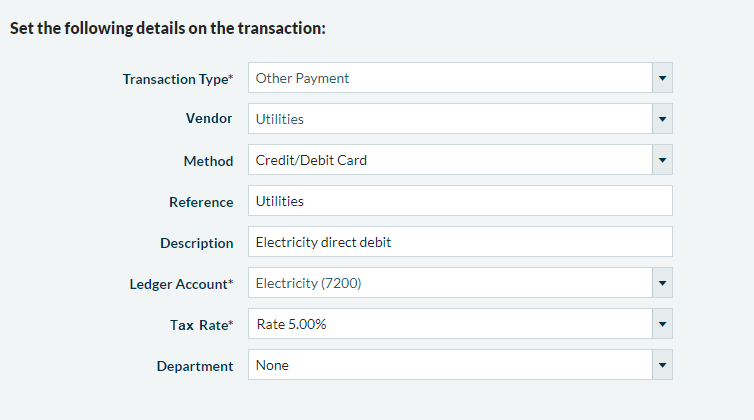The width and height of the screenshot is (754, 420).
Task: Click the 'Description' field label
Action: [x=196, y=243]
